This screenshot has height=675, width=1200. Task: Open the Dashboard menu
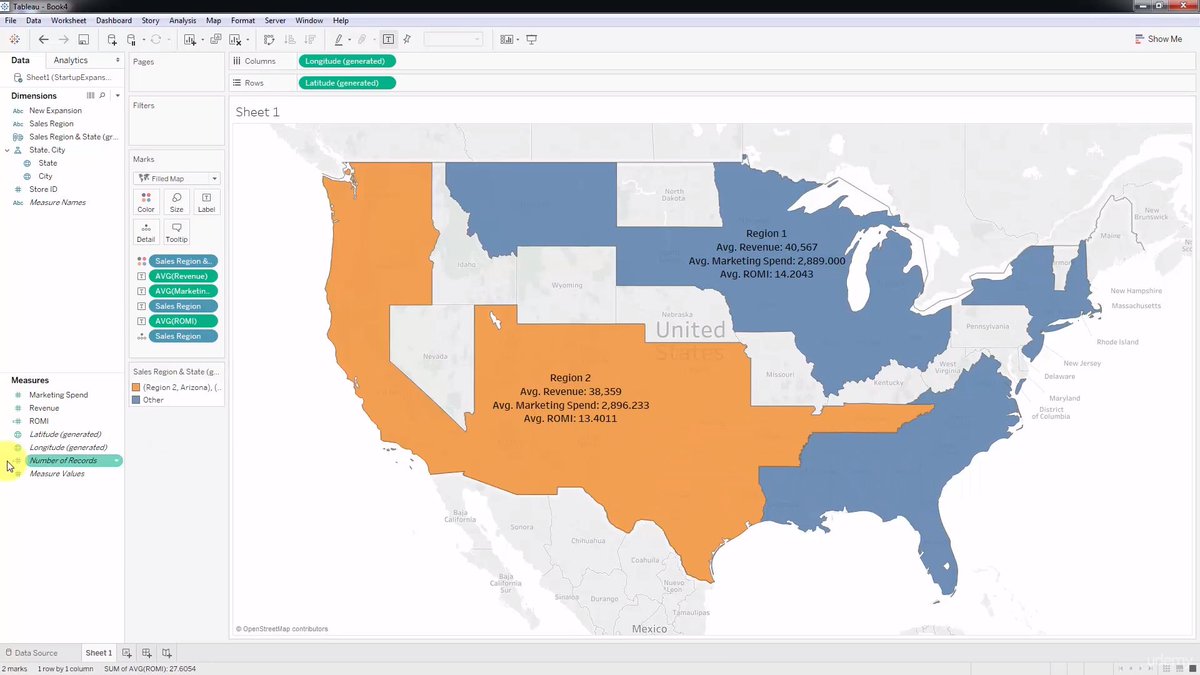click(x=114, y=20)
